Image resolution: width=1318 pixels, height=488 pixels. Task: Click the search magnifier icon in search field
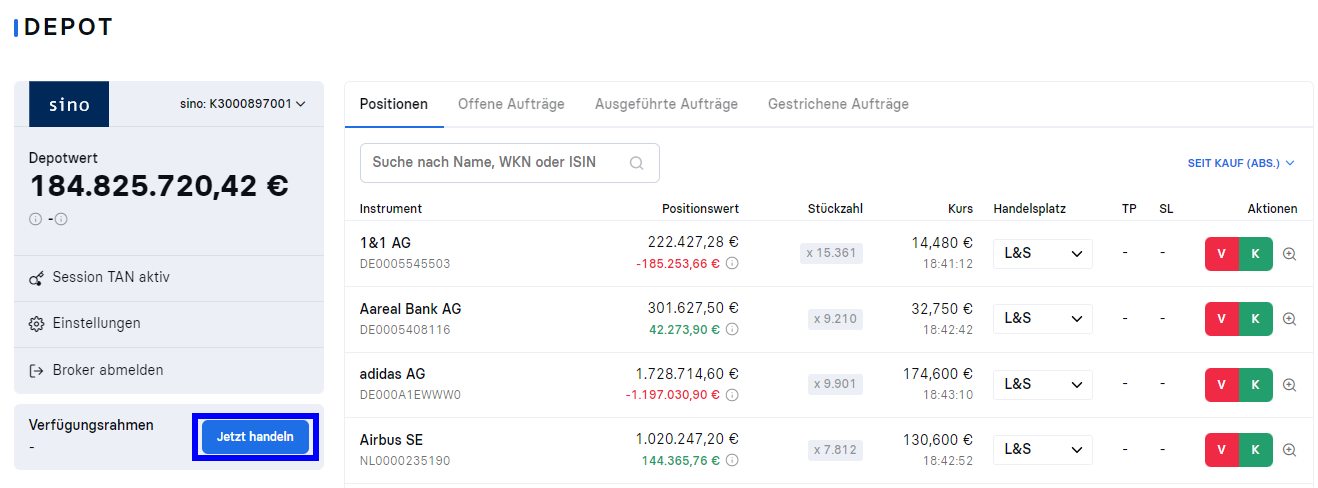click(636, 163)
